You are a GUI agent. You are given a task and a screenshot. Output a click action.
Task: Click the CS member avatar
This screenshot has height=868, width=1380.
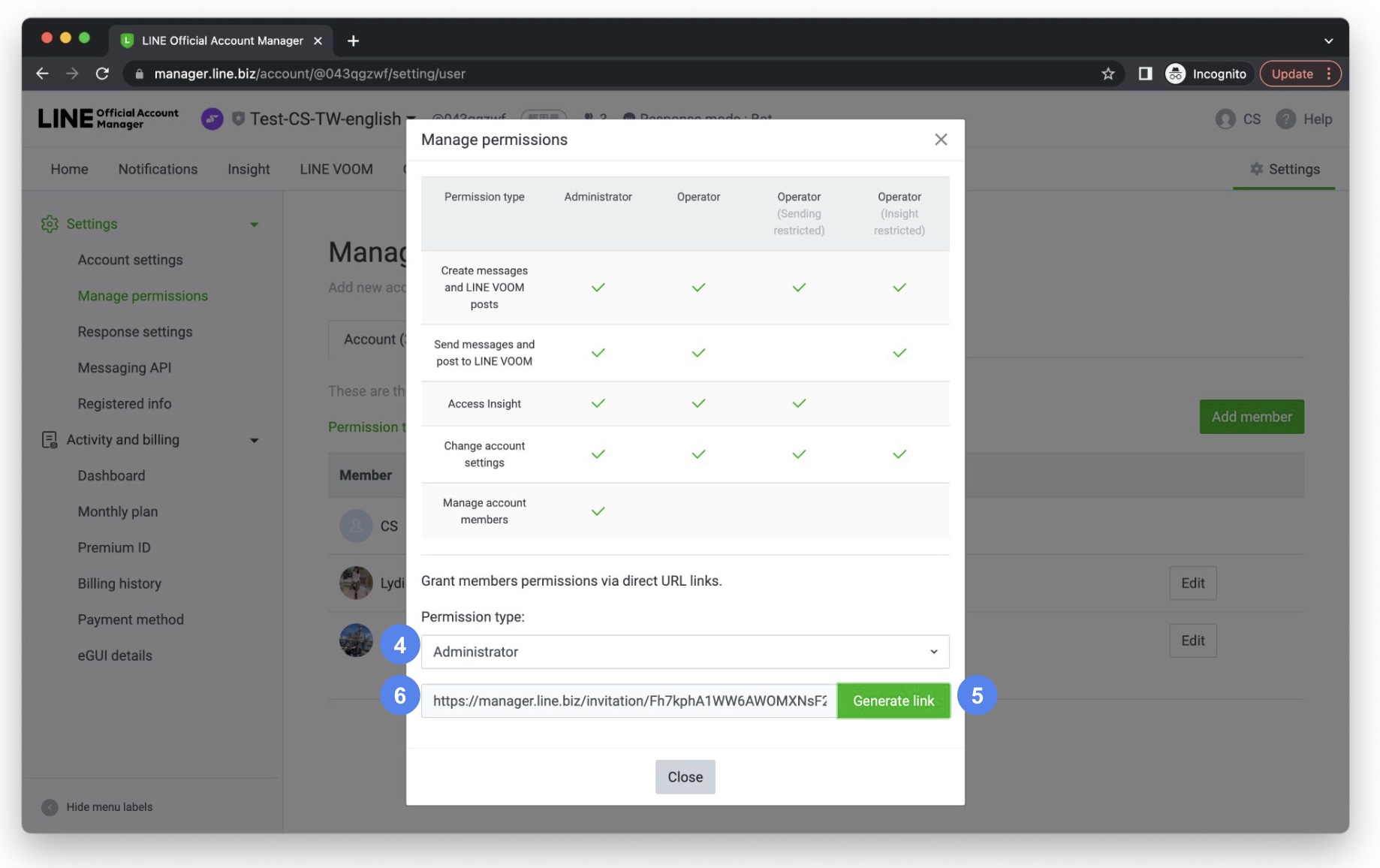pyautogui.click(x=356, y=526)
